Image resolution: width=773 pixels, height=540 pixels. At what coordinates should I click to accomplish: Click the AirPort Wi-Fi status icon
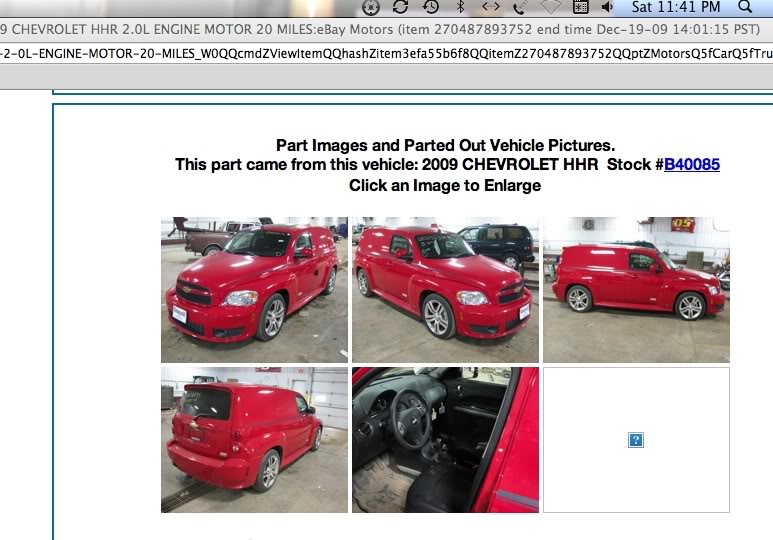click(x=551, y=7)
